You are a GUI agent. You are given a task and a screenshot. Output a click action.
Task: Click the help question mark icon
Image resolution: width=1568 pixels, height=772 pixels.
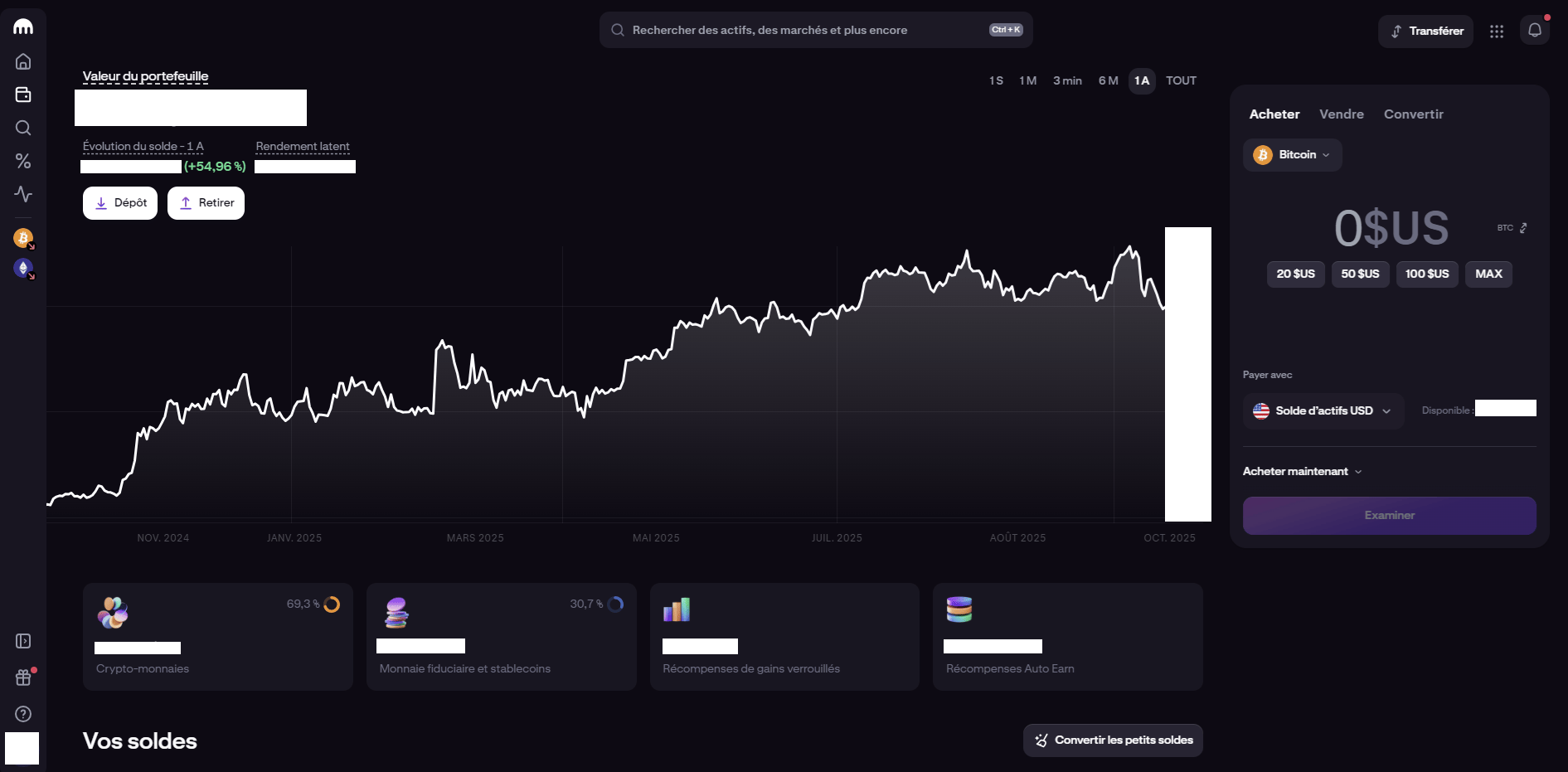[22, 713]
